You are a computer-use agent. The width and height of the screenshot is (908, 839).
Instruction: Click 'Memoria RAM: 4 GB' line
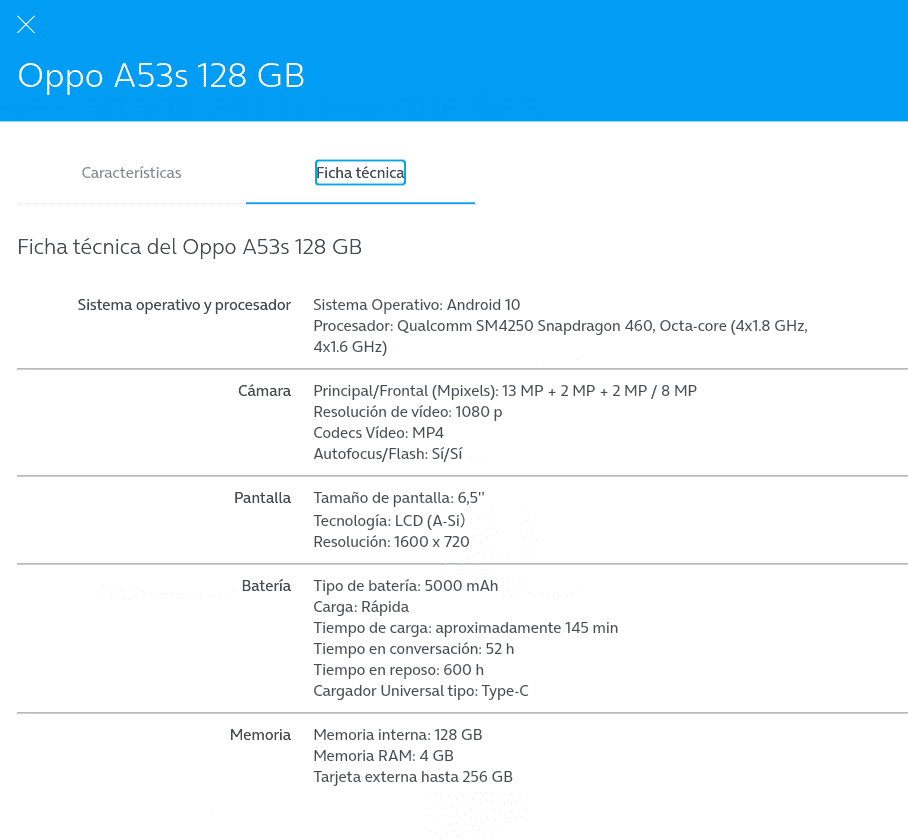click(x=383, y=756)
